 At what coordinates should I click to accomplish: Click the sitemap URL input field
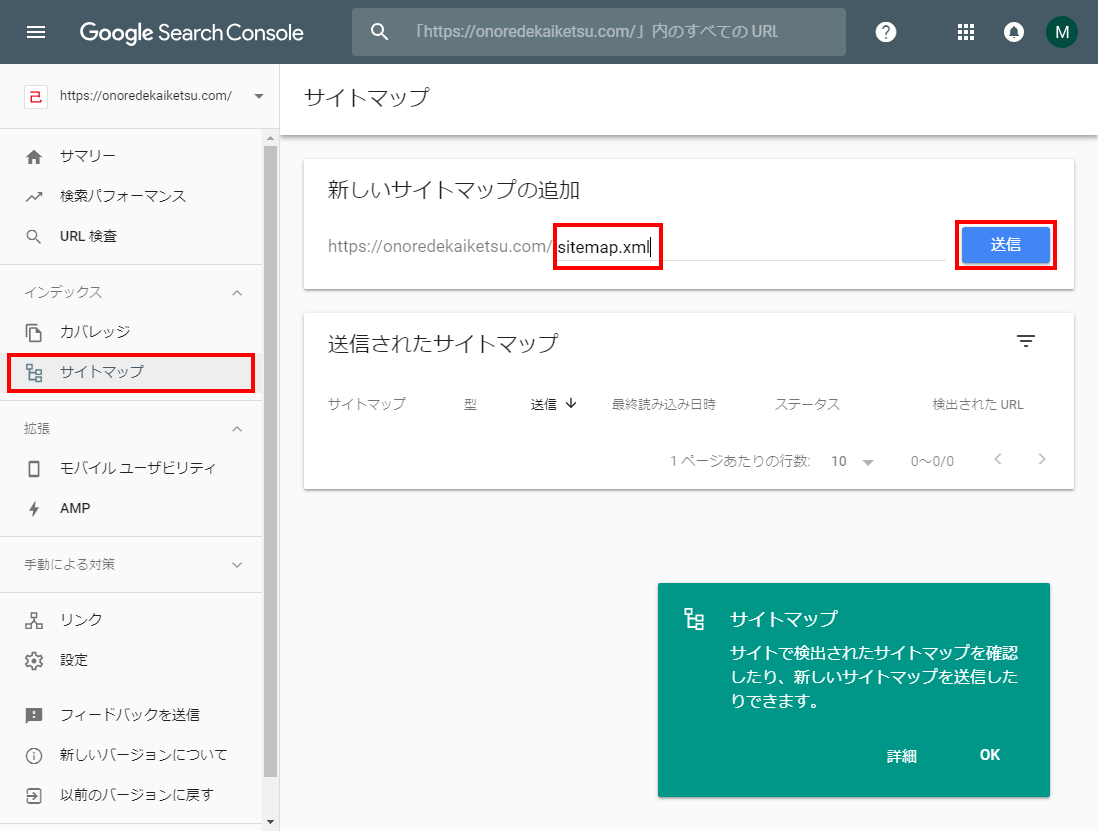750,246
